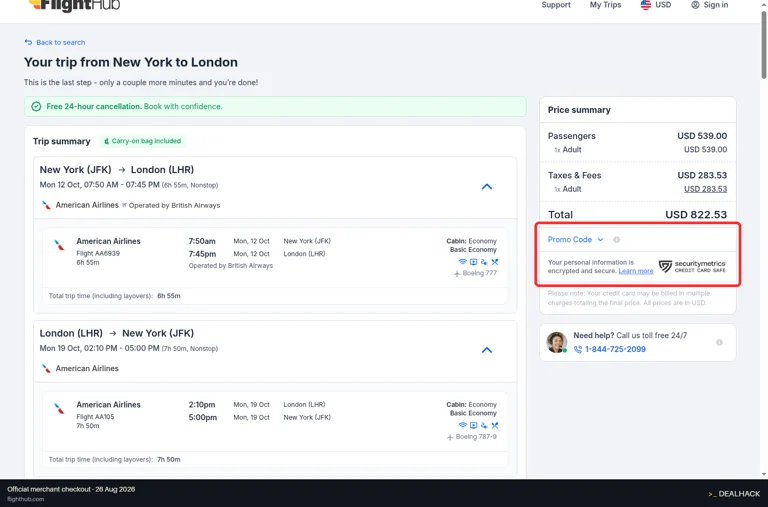This screenshot has width=768, height=507.
Task: Collapse the New York to London flight details
Action: pyautogui.click(x=487, y=187)
